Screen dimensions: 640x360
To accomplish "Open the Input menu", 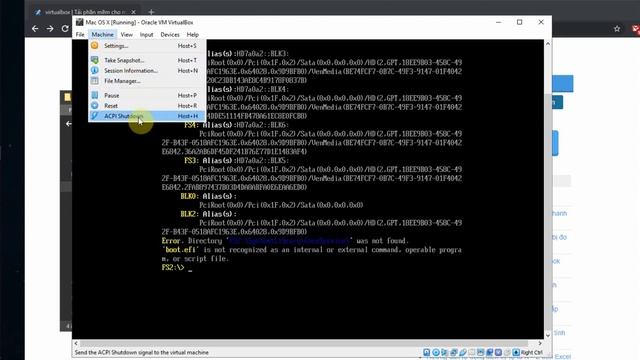I will [x=147, y=35].
